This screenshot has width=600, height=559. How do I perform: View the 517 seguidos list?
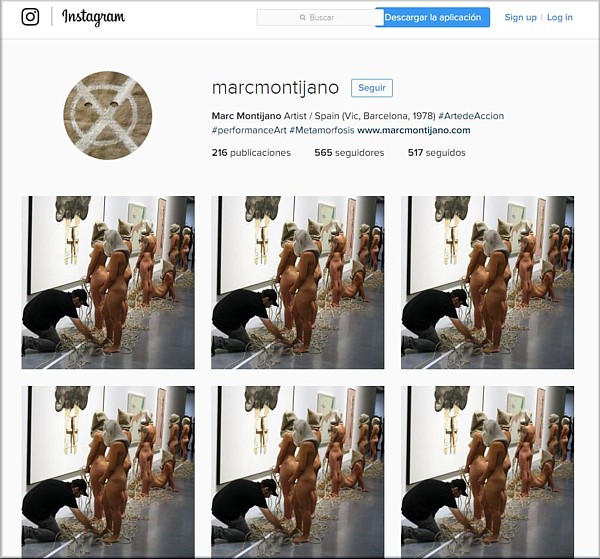pos(437,153)
